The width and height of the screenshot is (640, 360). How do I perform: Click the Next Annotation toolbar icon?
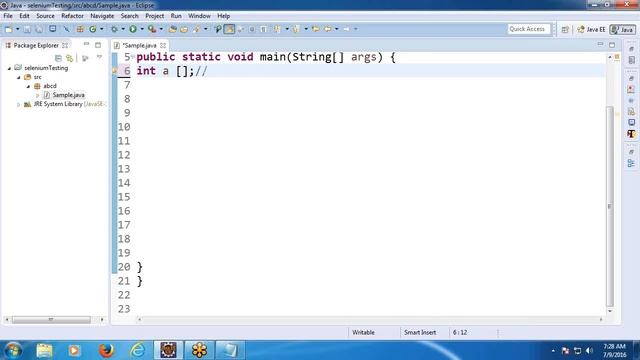(278, 29)
